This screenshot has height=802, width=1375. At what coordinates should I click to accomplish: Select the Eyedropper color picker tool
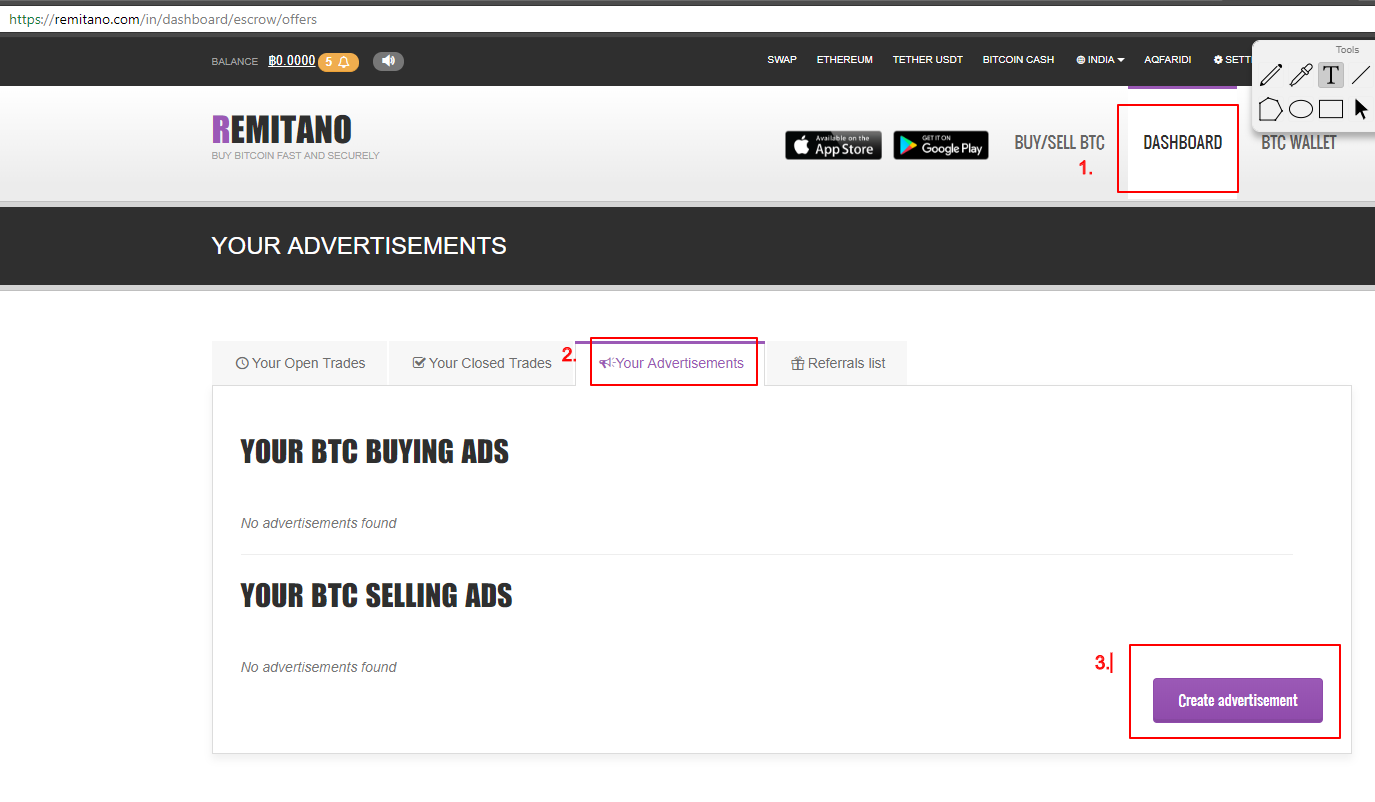tap(1301, 75)
